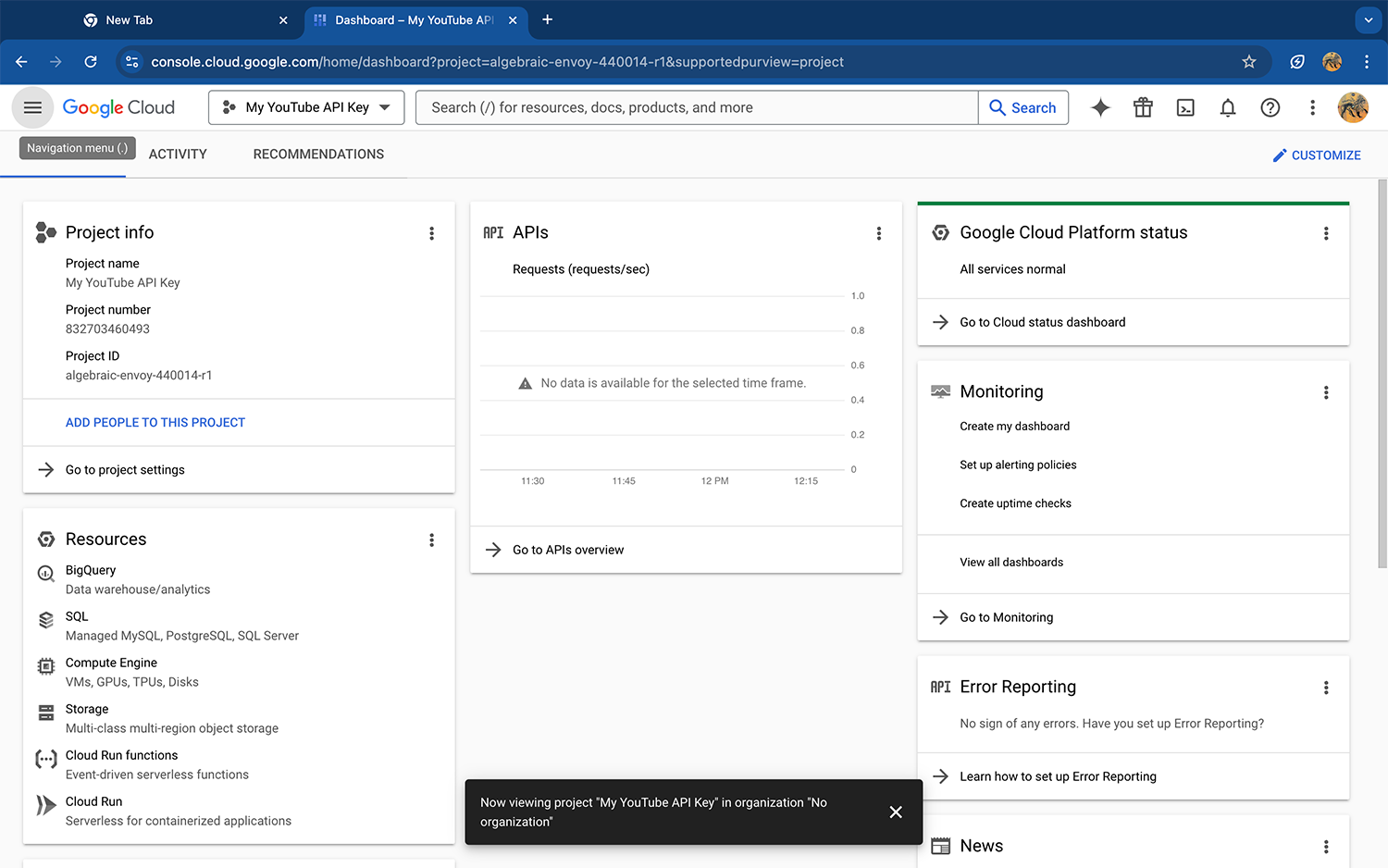Click the Google Cloud logo
Screen dimensions: 1388x868
[118, 107]
